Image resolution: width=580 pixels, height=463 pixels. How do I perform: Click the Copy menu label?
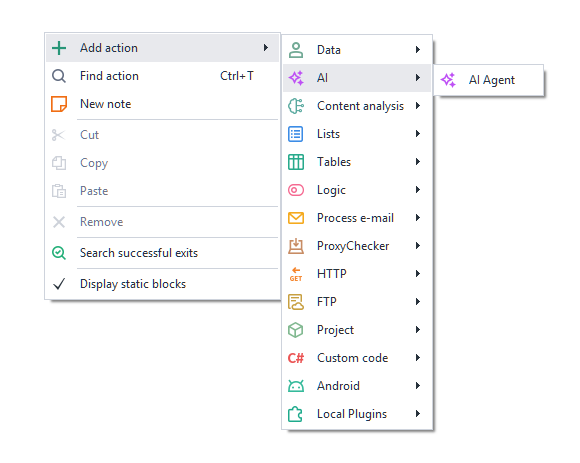click(x=94, y=163)
